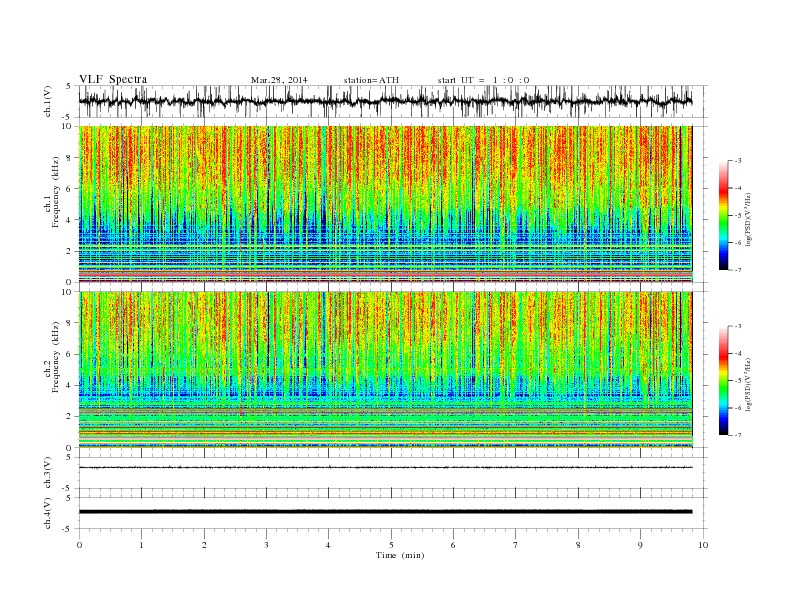This screenshot has width=792, height=612.
Task: Click the 'ch.3(V)' axis label
Action: 48,473
